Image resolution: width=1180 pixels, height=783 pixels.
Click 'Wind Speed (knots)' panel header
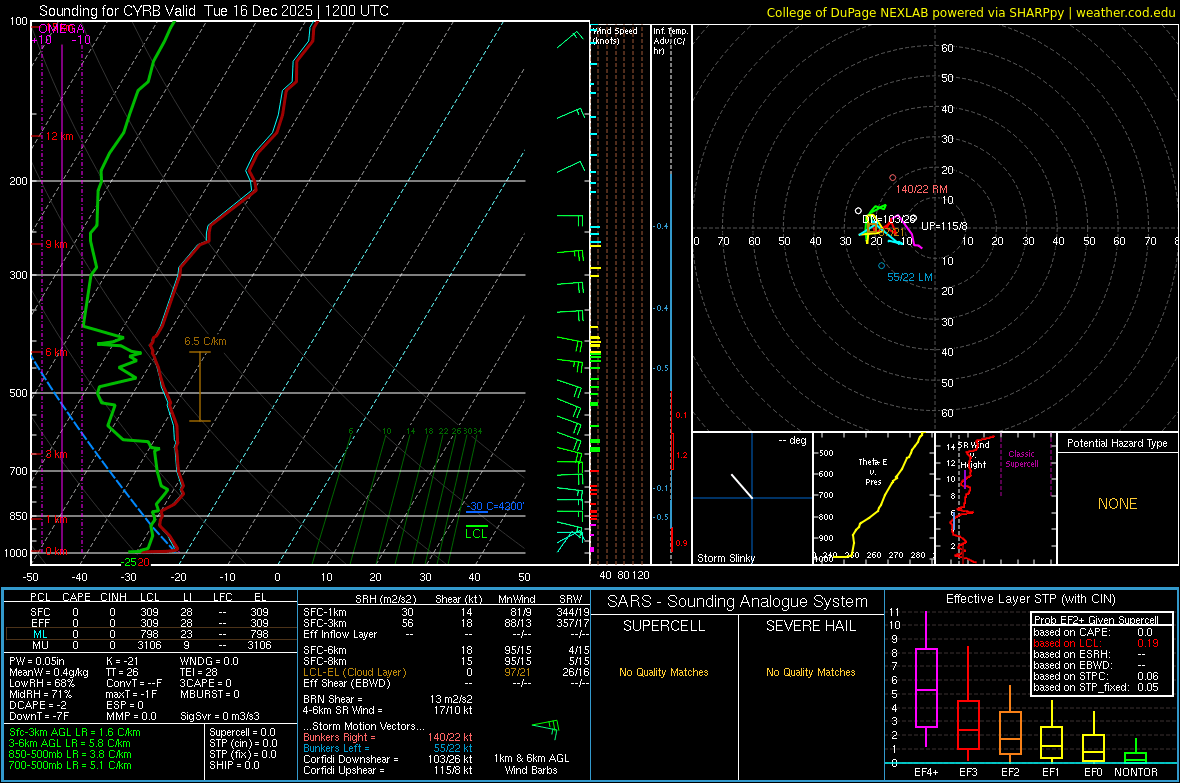tap(615, 35)
